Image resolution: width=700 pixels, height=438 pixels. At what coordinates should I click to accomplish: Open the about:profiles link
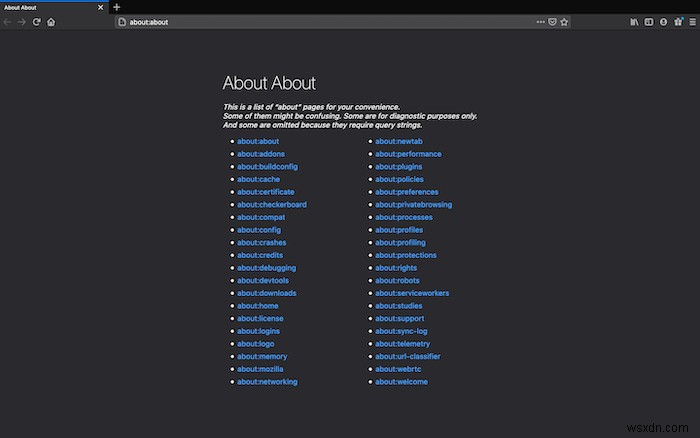(399, 230)
